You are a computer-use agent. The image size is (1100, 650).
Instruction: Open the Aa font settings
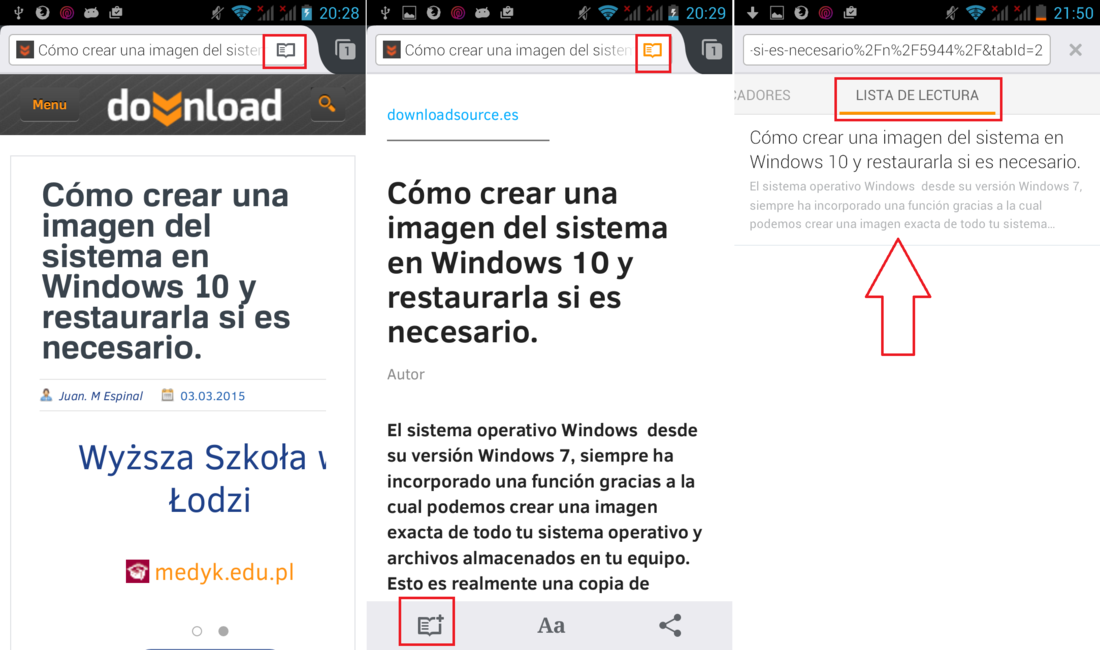pos(551,625)
